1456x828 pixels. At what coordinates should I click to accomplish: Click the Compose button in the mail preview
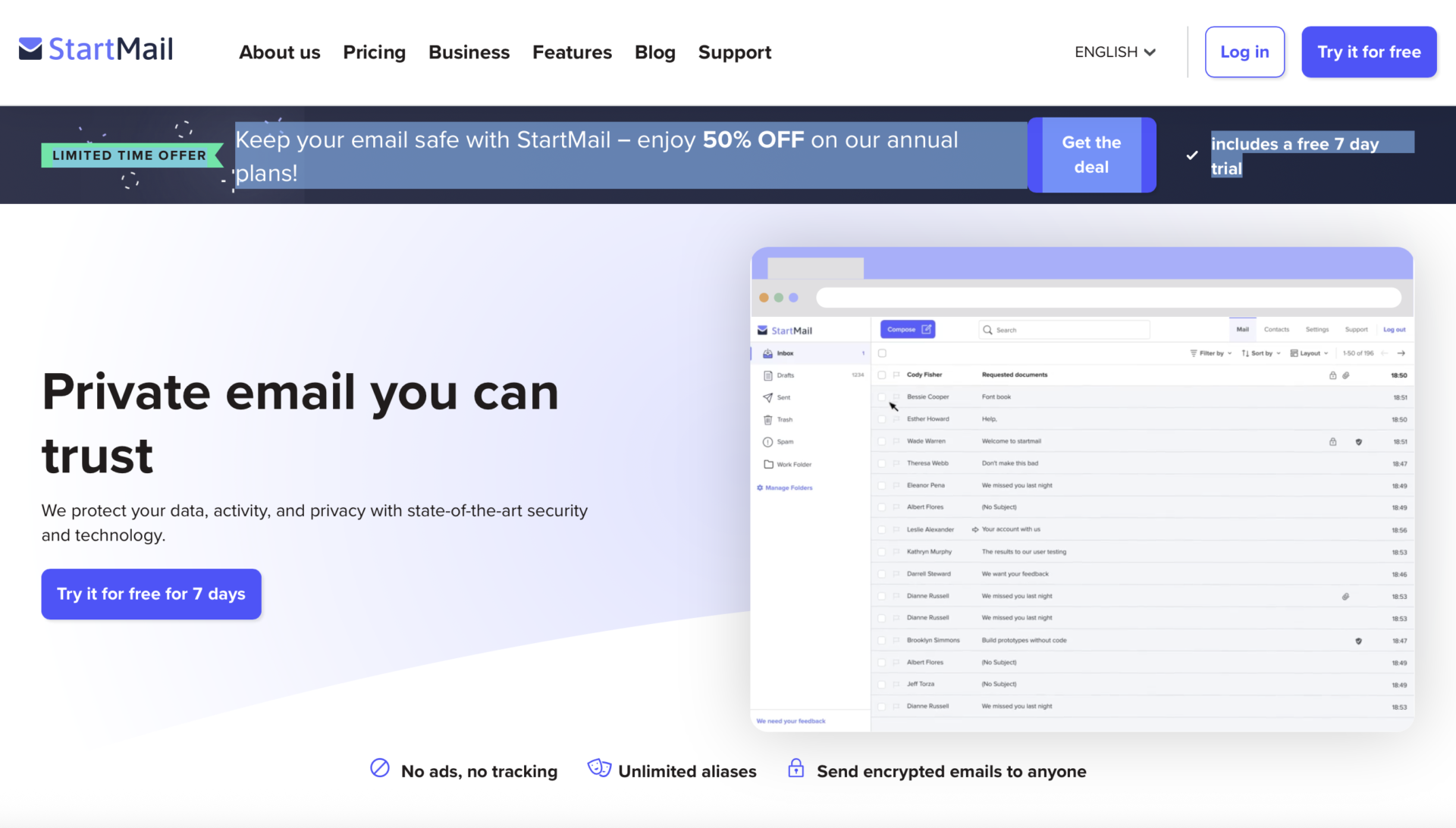(908, 329)
